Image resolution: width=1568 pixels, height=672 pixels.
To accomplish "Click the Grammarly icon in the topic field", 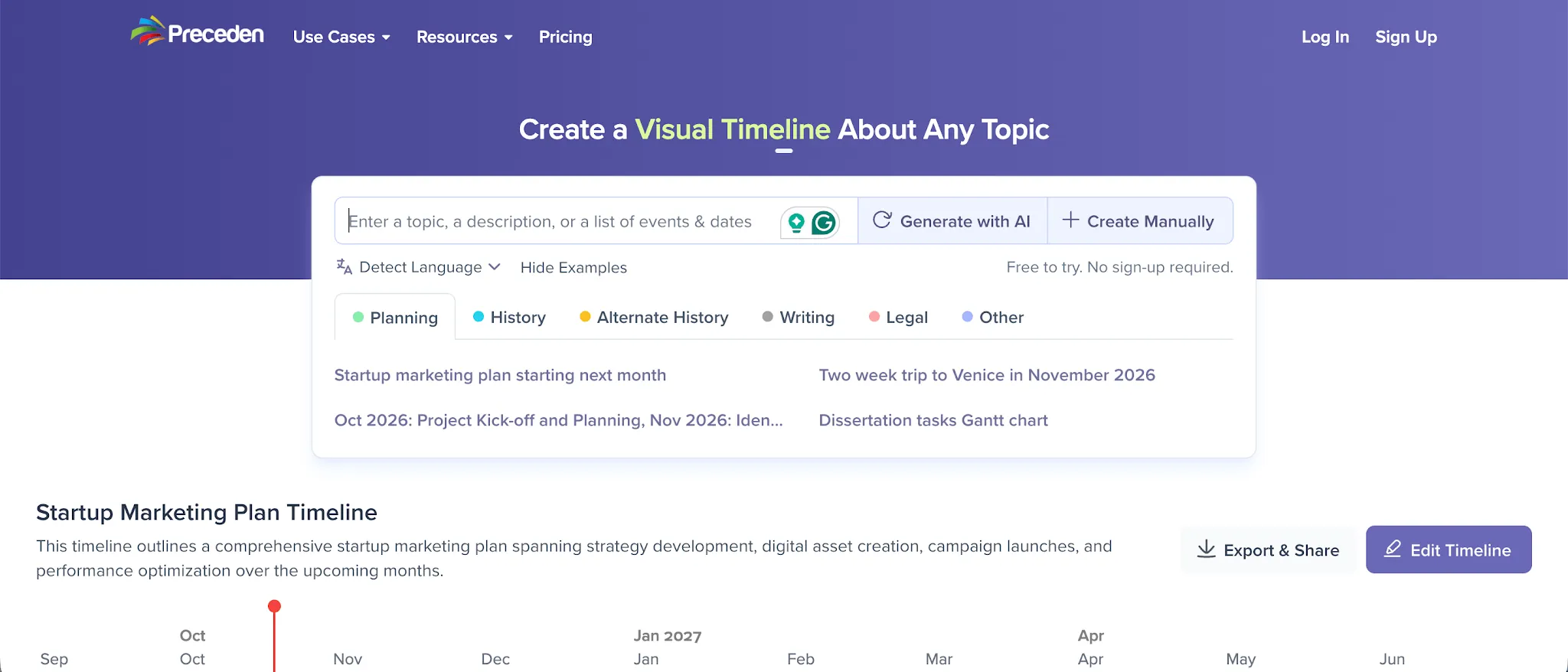I will coord(824,223).
